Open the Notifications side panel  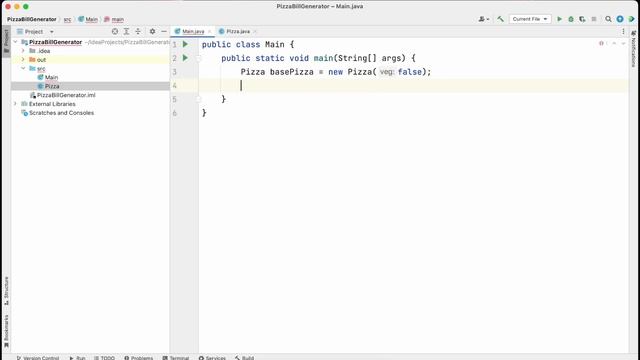click(x=633, y=48)
